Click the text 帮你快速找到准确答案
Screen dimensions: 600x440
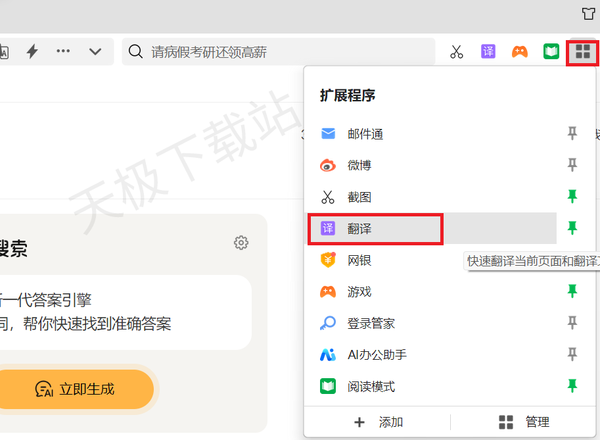tap(97, 324)
